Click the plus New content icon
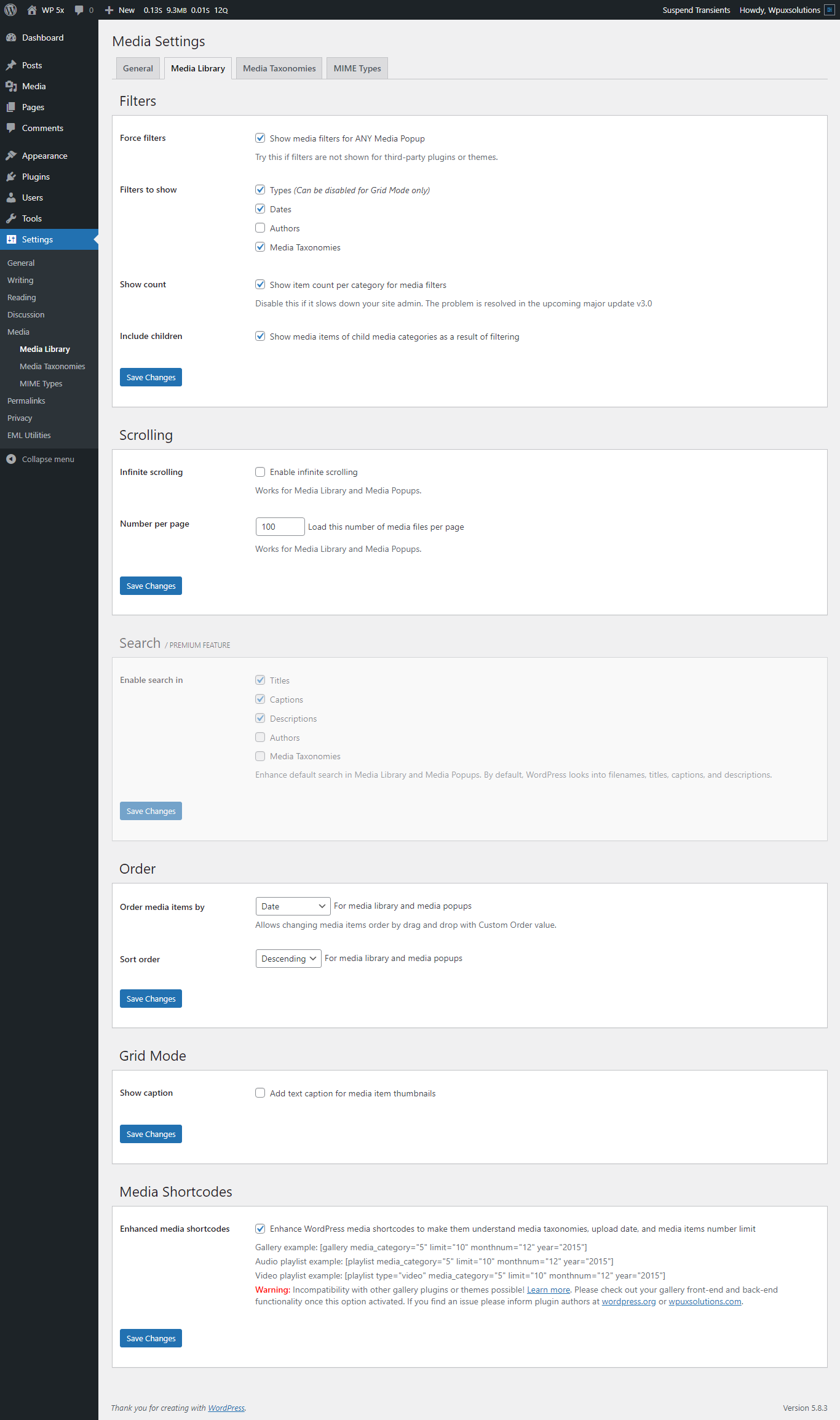The height and width of the screenshot is (1420, 840). [x=109, y=10]
